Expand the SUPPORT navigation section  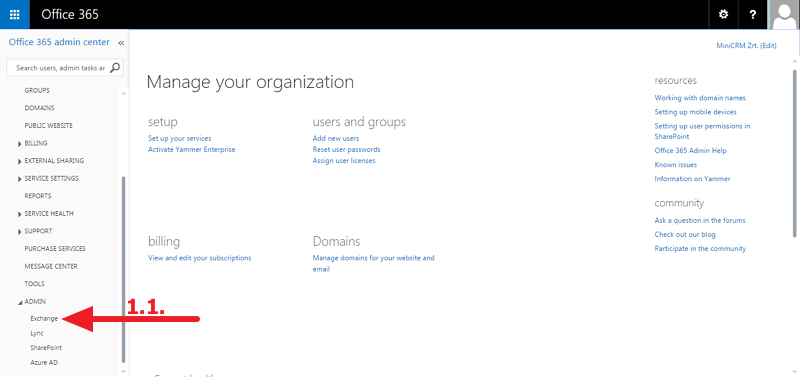20,232
